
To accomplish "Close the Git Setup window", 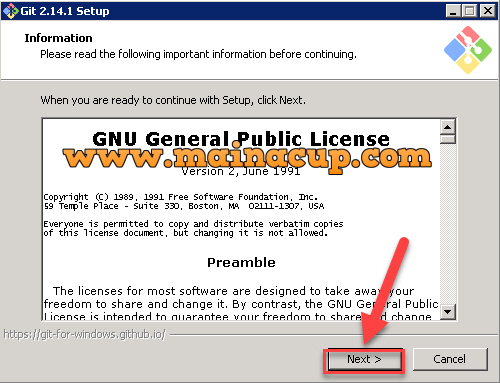I will pos(488,11).
